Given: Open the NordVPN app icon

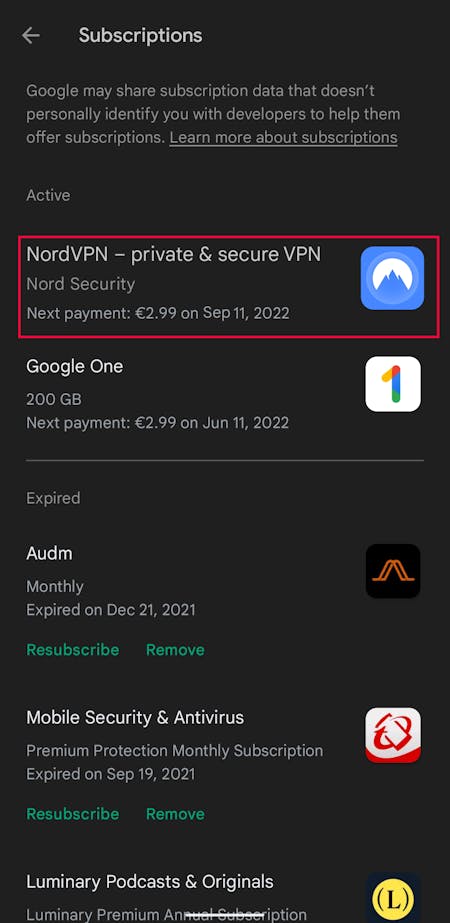Looking at the screenshot, I should pos(392,278).
